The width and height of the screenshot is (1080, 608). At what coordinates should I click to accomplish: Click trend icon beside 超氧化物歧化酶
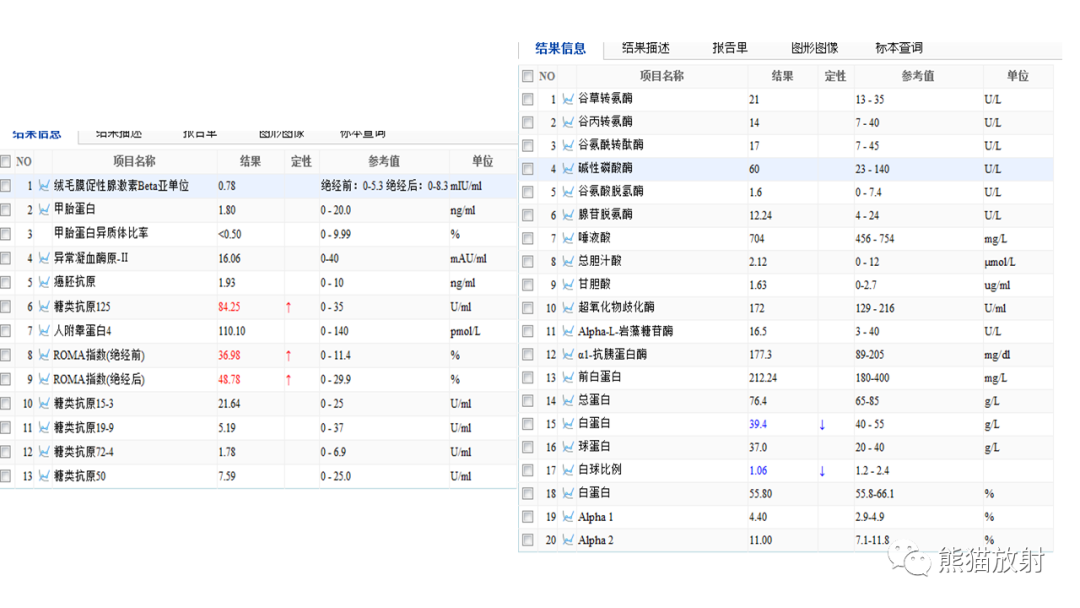point(568,308)
